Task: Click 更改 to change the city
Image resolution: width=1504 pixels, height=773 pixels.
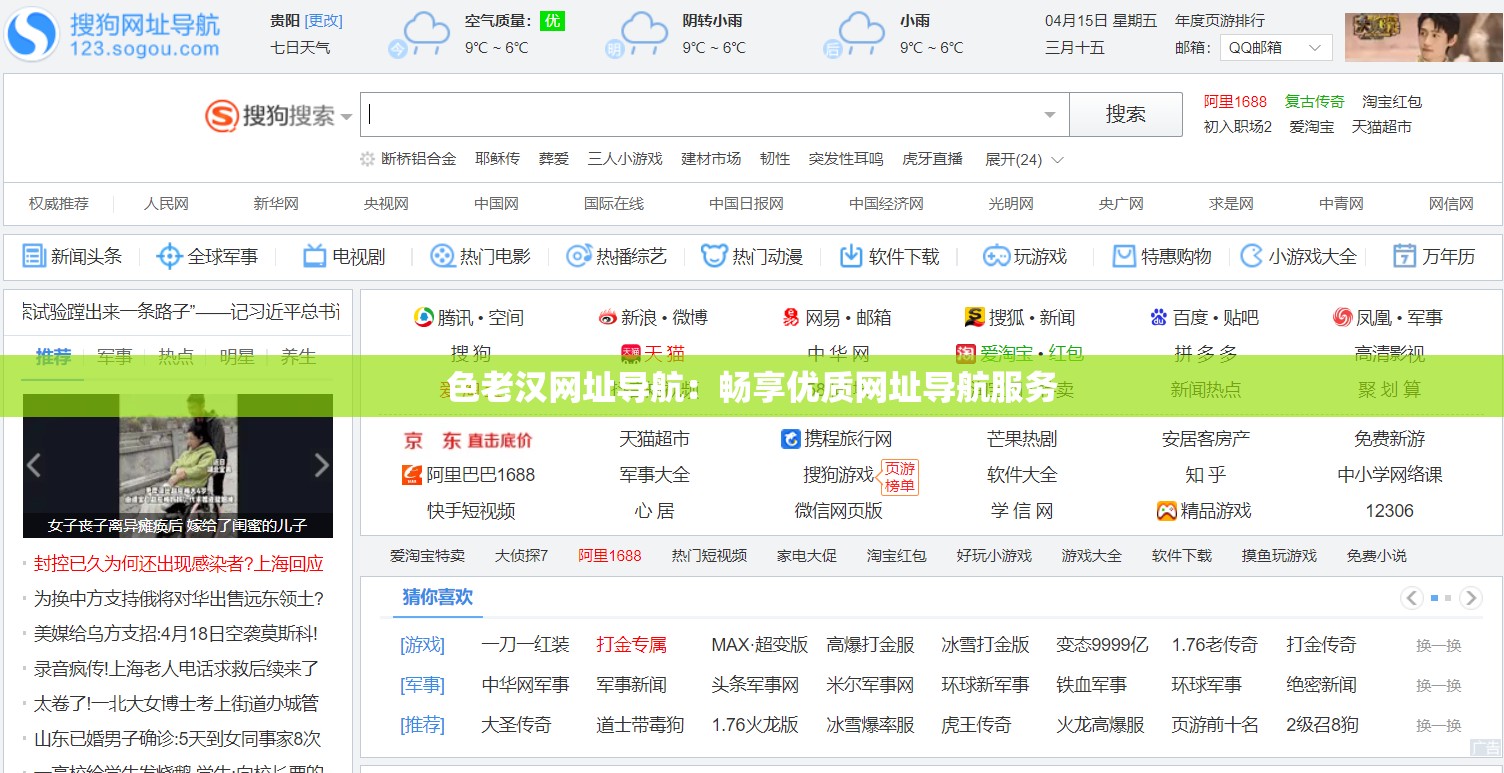Action: 325,20
